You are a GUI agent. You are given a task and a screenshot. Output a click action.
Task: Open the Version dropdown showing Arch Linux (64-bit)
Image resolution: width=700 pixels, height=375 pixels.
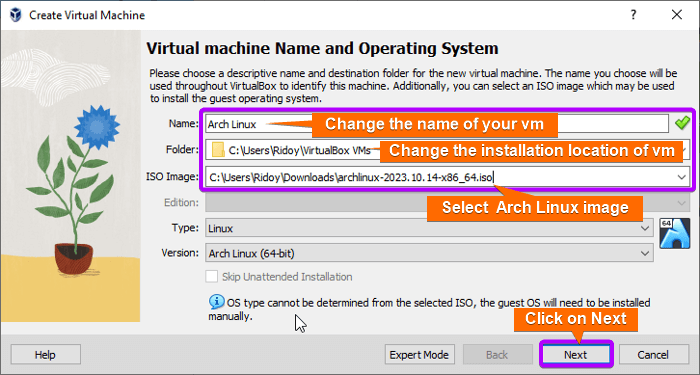coord(429,254)
